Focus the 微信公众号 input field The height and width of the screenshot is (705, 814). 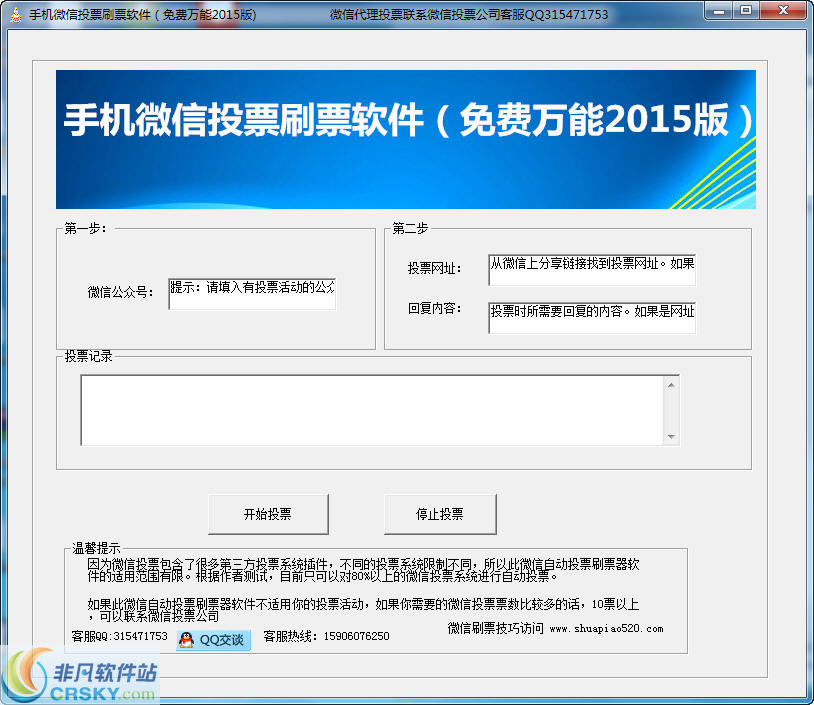pyautogui.click(x=252, y=294)
